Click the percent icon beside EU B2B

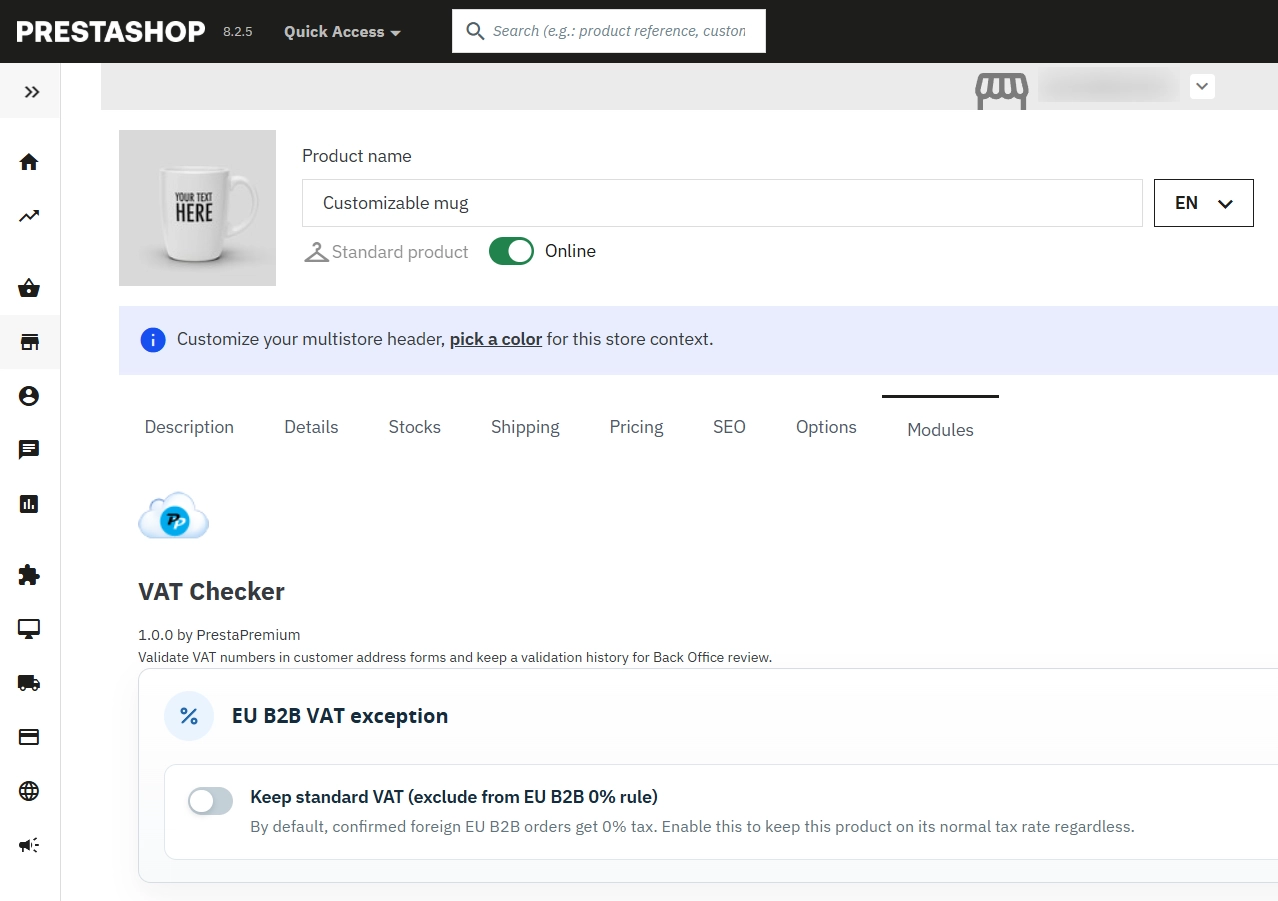click(189, 716)
